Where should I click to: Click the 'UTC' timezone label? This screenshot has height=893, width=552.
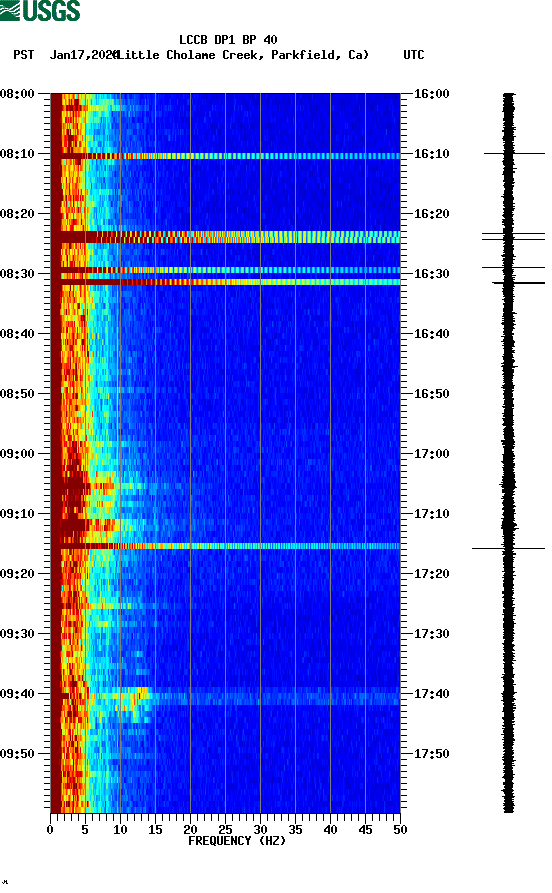click(414, 55)
